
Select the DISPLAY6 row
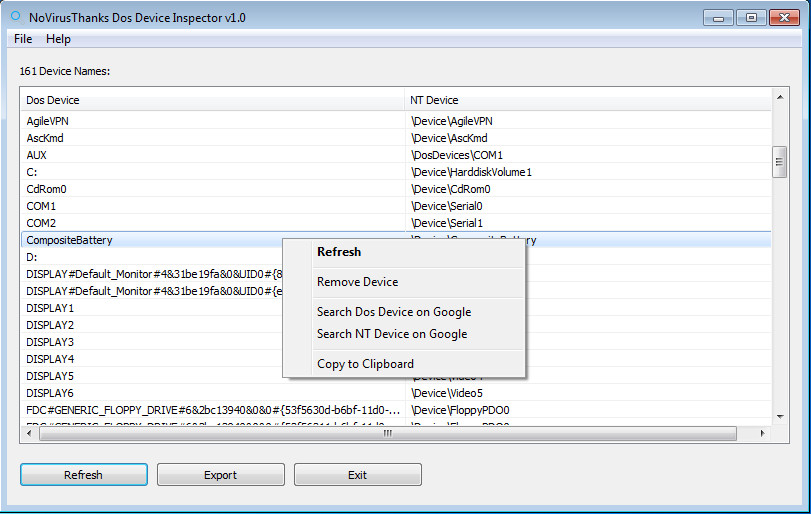click(396, 393)
